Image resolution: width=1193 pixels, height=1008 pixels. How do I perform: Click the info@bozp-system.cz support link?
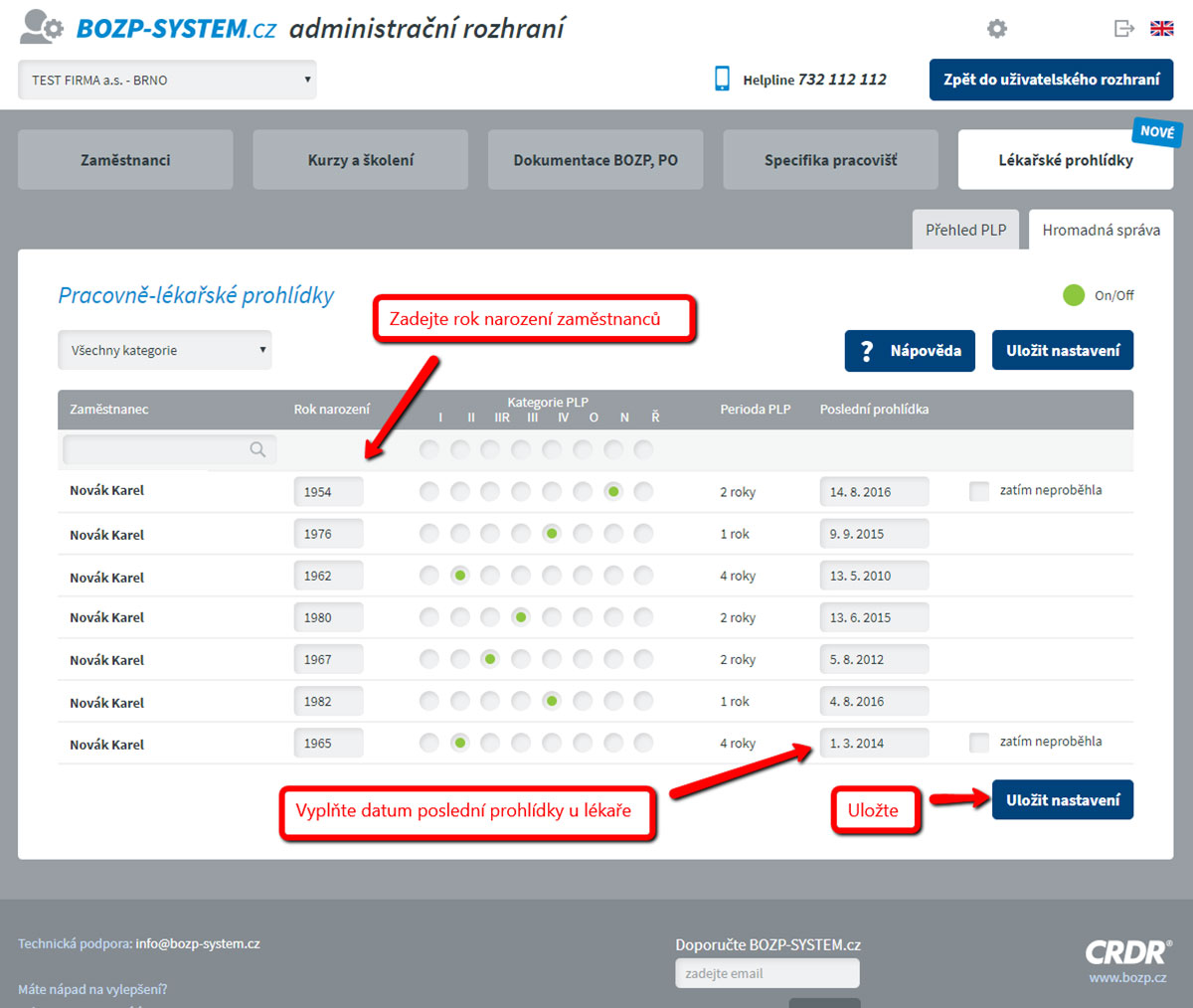pos(198,943)
